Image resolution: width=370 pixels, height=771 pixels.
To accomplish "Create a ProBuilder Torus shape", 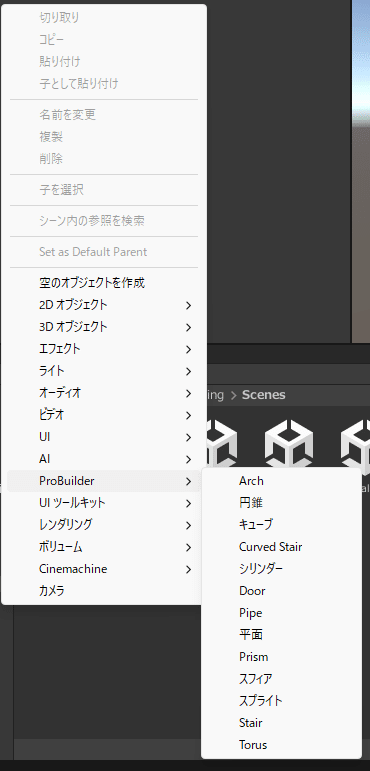I will click(x=281, y=745).
